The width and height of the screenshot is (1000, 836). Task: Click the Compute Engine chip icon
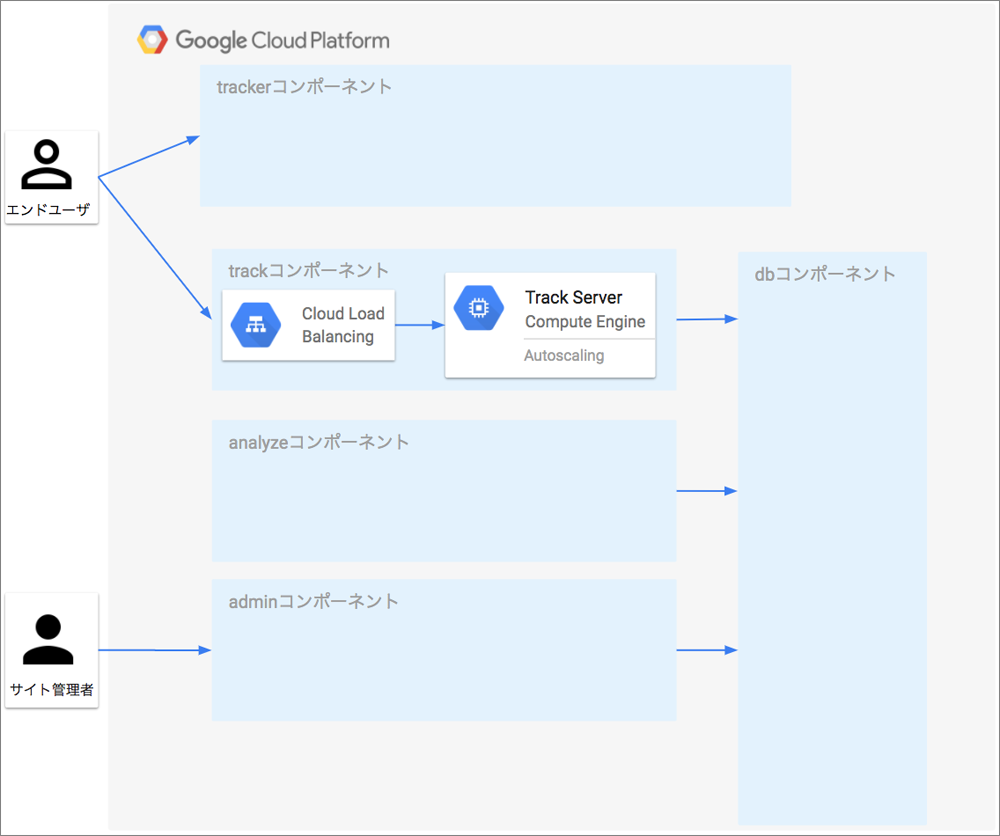click(479, 308)
